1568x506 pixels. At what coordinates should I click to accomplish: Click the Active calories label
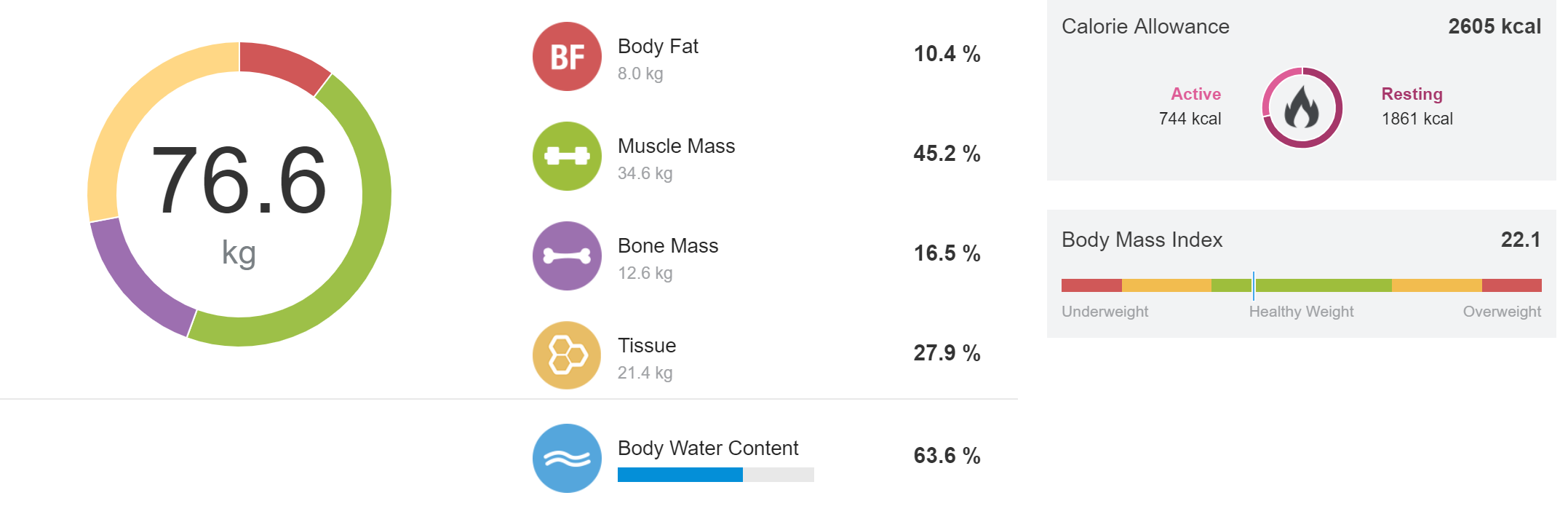pyautogui.click(x=1195, y=94)
